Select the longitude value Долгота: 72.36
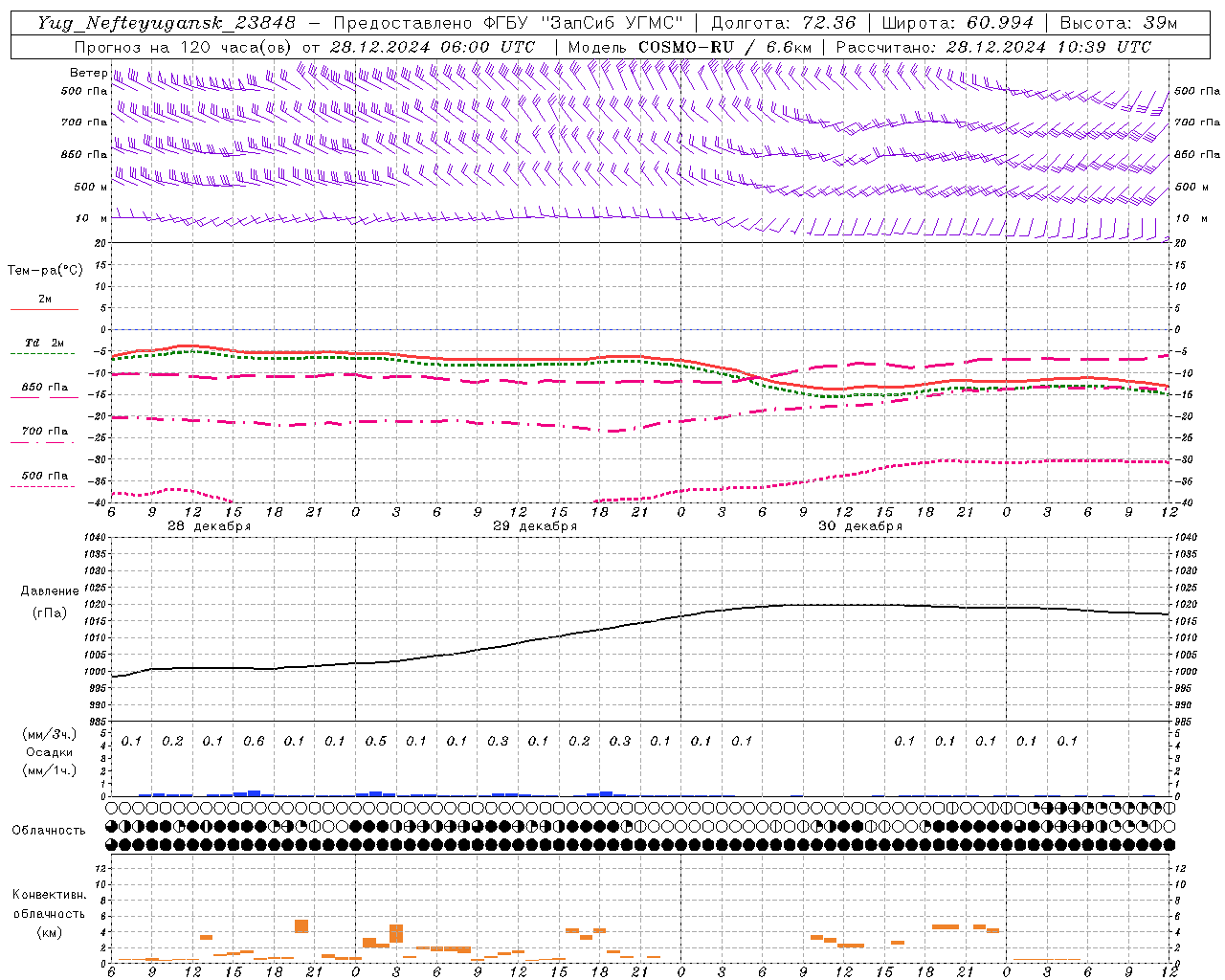This screenshot has height=980, width=1225. tap(783, 23)
